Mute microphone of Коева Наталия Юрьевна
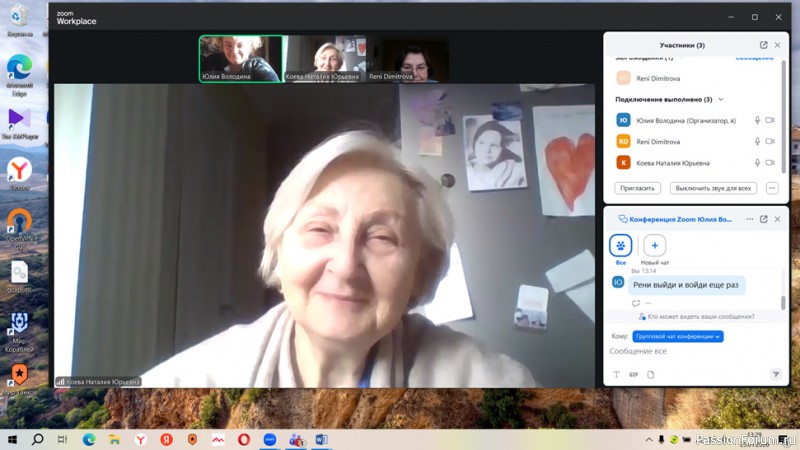800x450 pixels. tap(758, 162)
